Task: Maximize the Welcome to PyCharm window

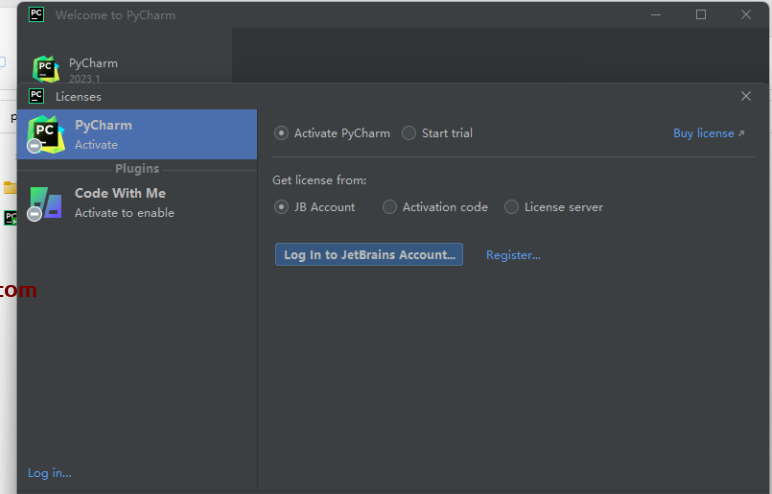Action: coord(701,15)
